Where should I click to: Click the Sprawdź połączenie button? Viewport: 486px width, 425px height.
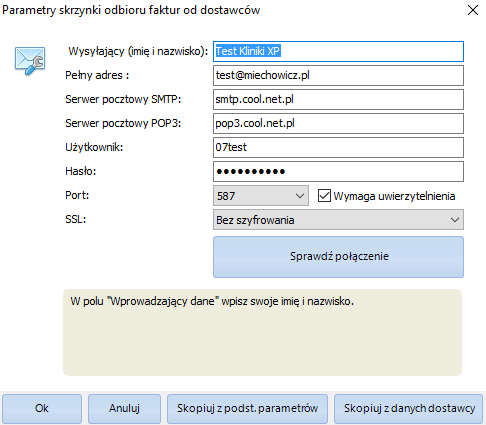pos(338,257)
